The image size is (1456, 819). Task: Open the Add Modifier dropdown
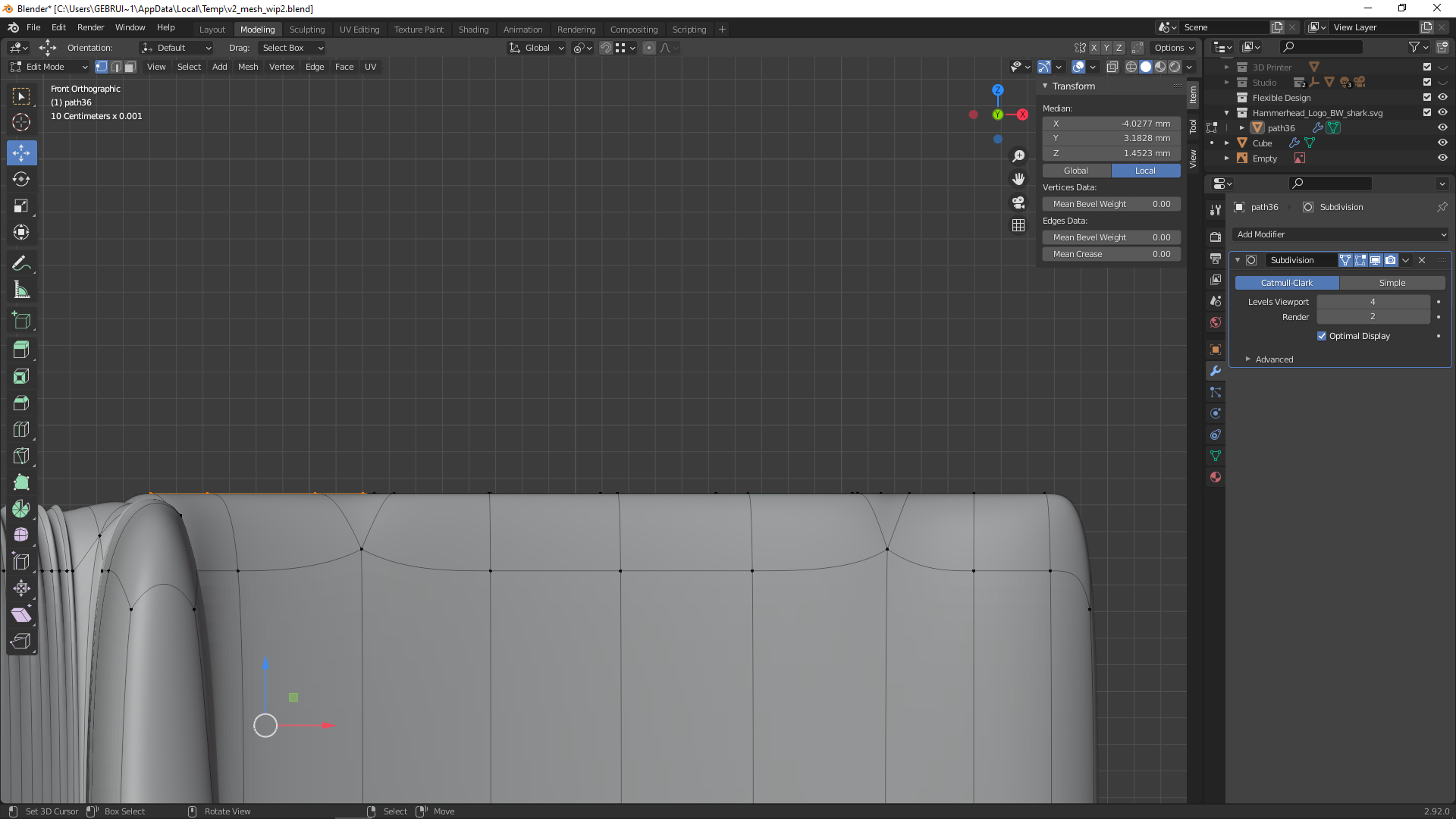tap(1341, 234)
